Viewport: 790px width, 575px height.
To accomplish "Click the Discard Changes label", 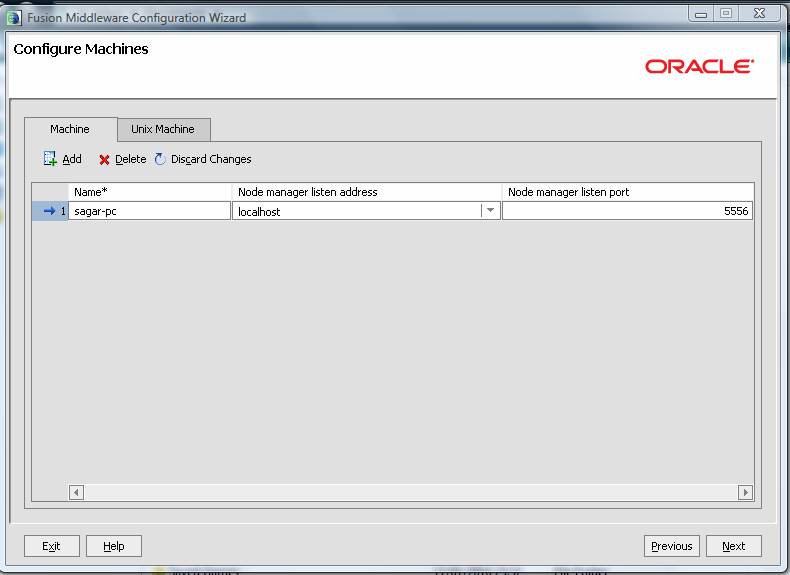I will [x=211, y=159].
